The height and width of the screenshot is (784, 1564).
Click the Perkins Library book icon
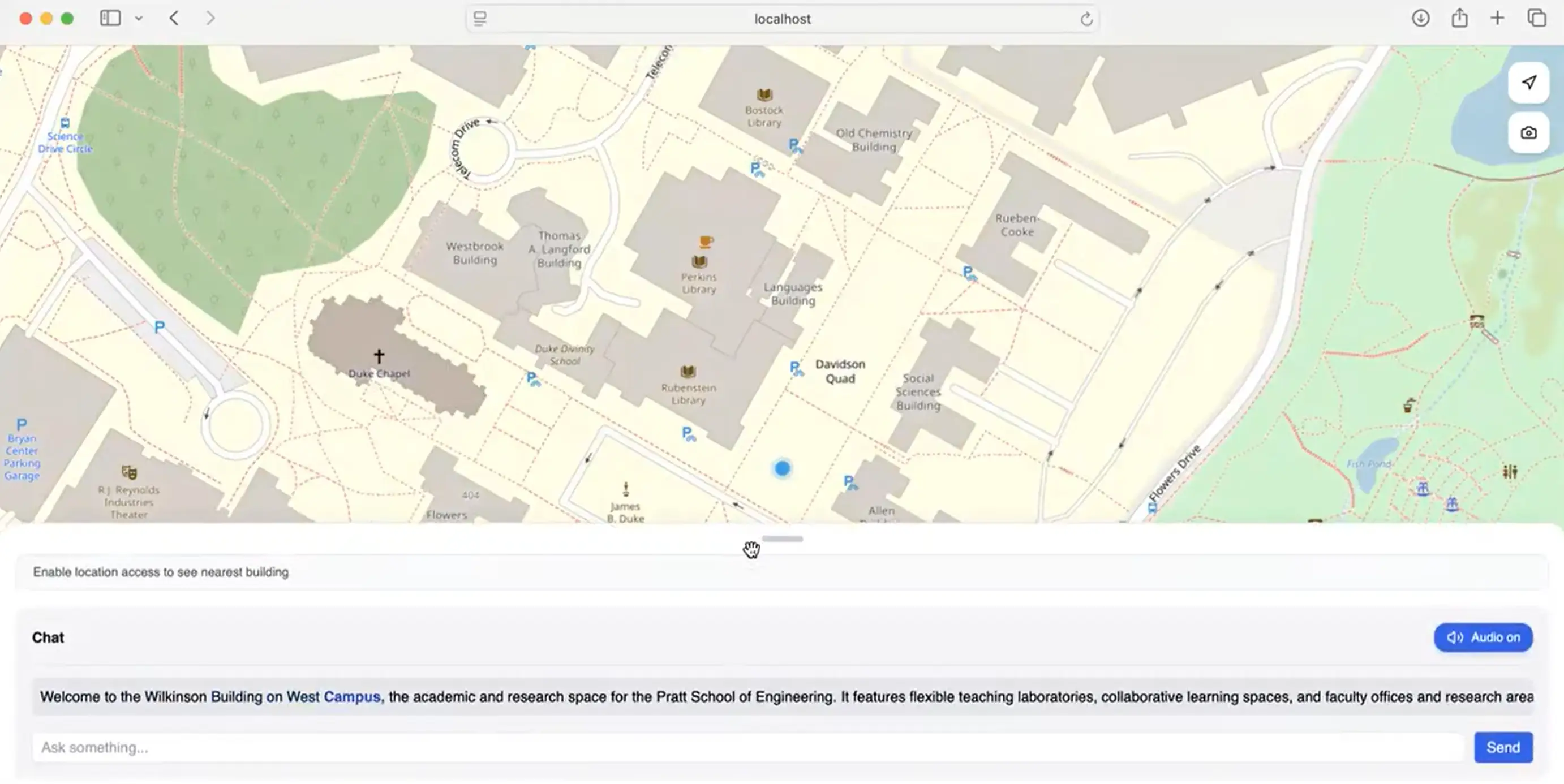pos(699,261)
